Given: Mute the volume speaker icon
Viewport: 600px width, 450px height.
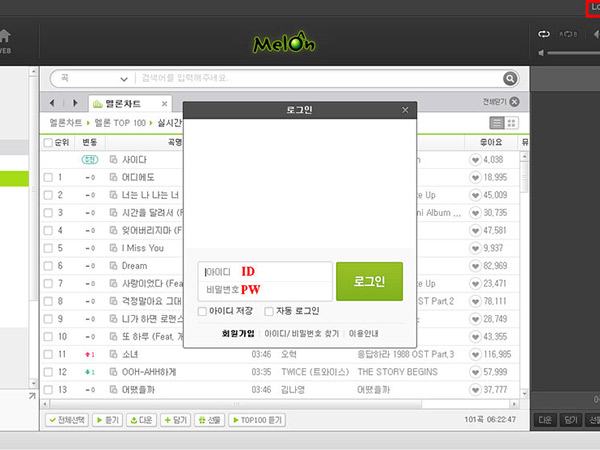Looking at the screenshot, I should coord(541,53).
